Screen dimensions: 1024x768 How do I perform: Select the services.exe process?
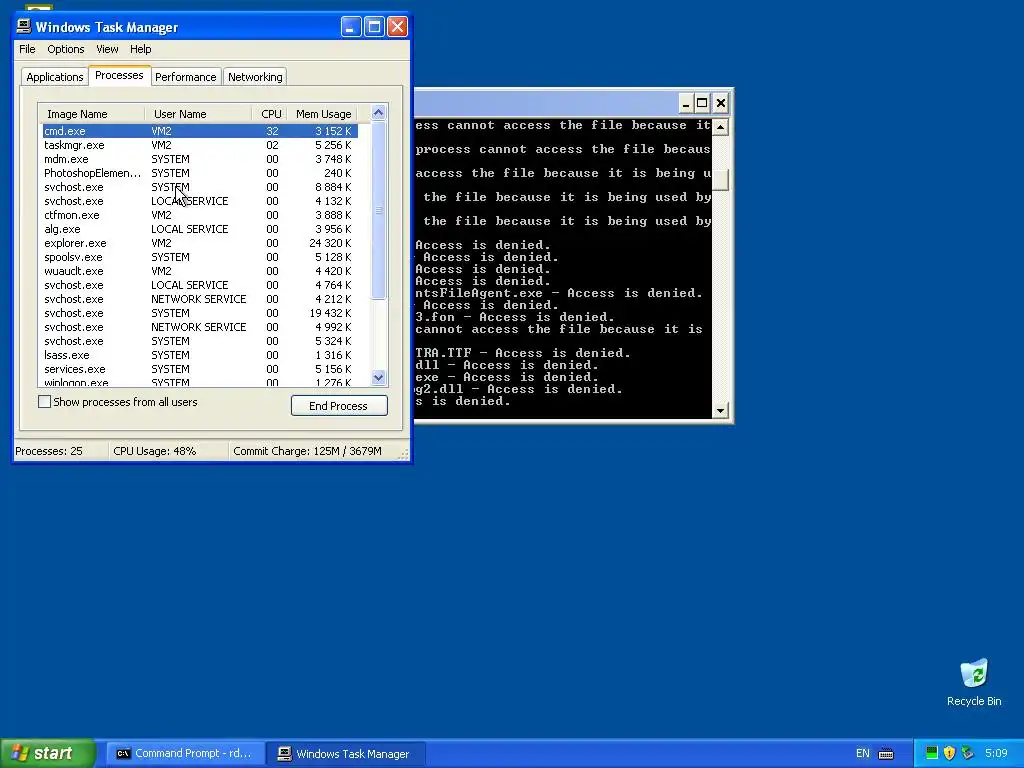[200, 369]
